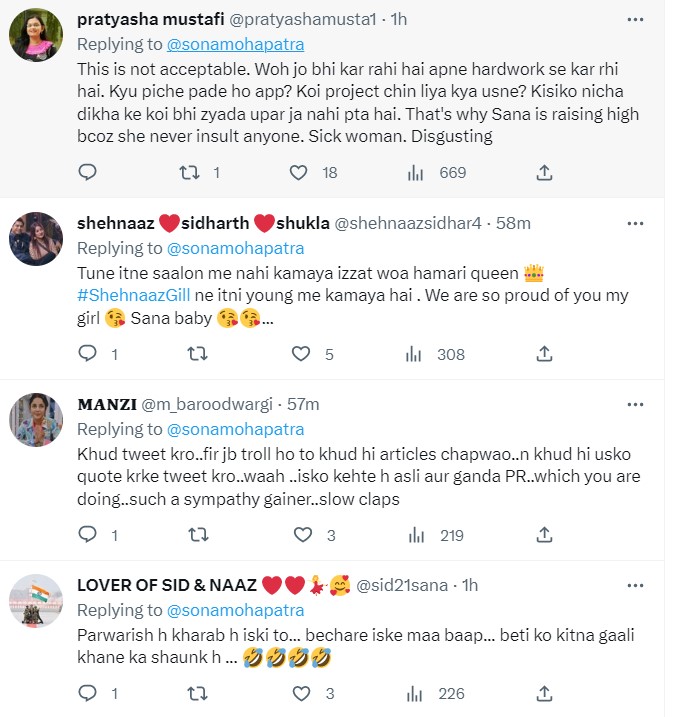Retweet pratyasha mustafi's tweet
This screenshot has height=717, width=699.
(189, 173)
